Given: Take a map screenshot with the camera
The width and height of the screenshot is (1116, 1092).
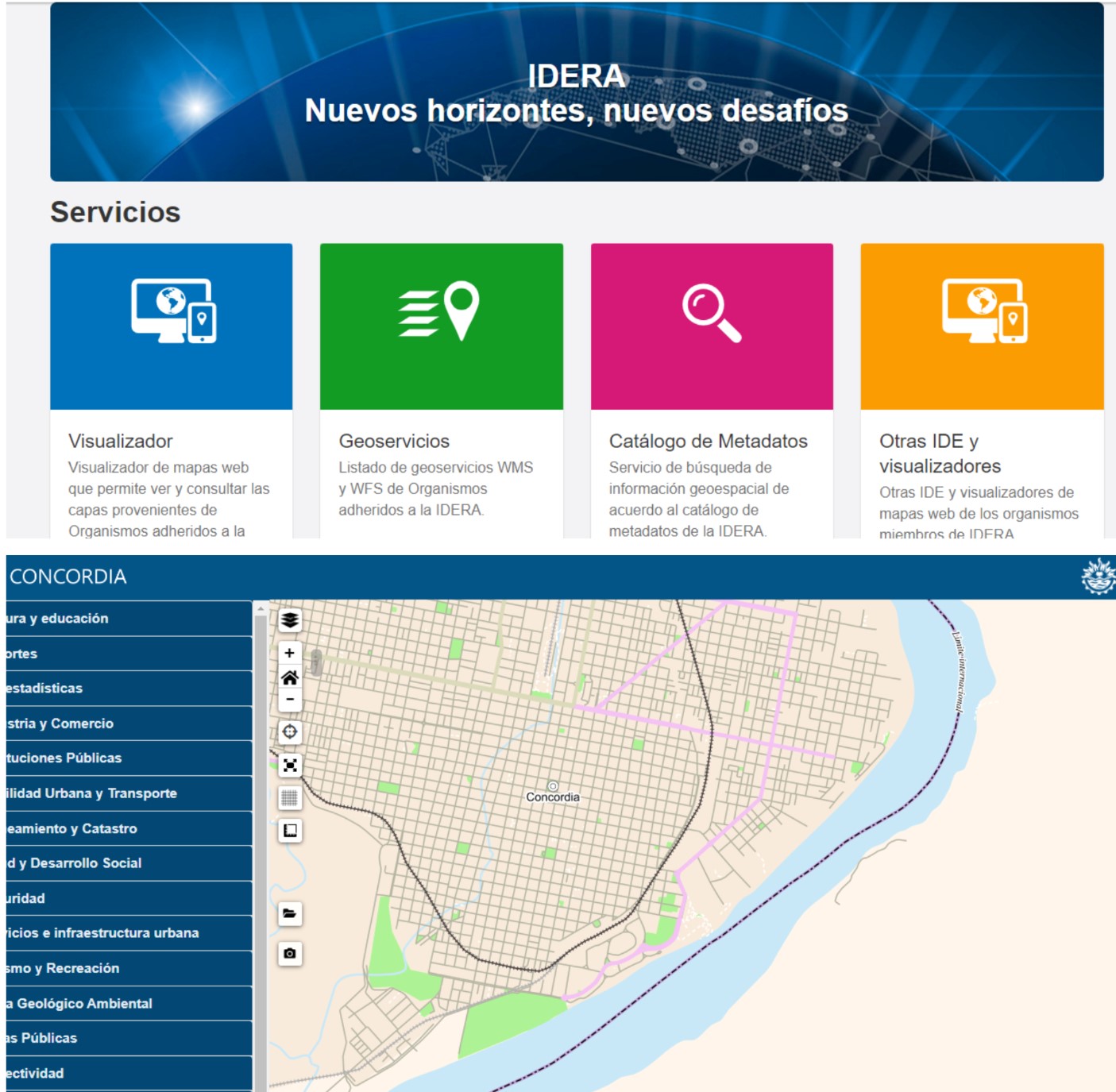Looking at the screenshot, I should [x=290, y=953].
